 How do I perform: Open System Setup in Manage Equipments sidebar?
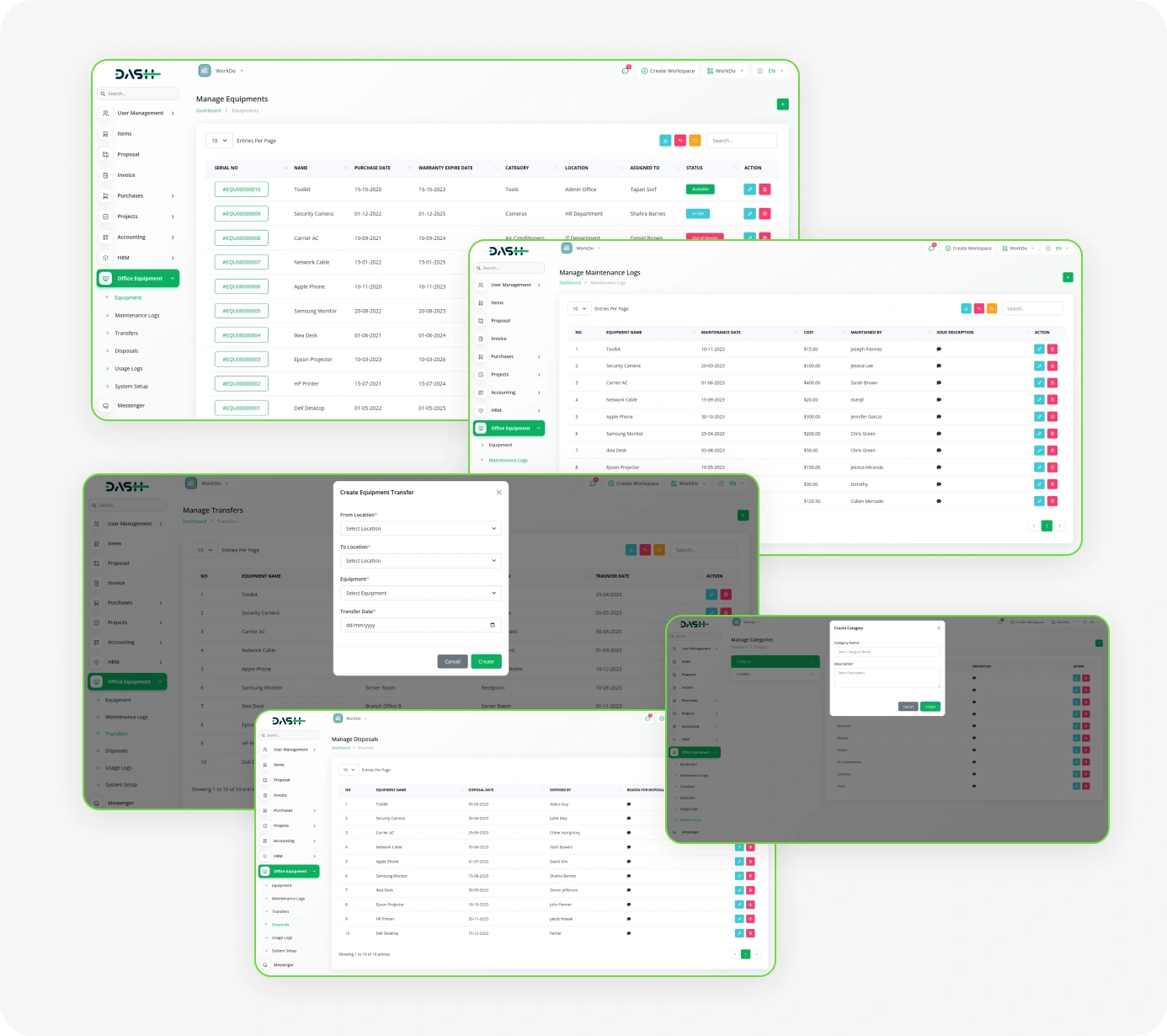pos(131,387)
